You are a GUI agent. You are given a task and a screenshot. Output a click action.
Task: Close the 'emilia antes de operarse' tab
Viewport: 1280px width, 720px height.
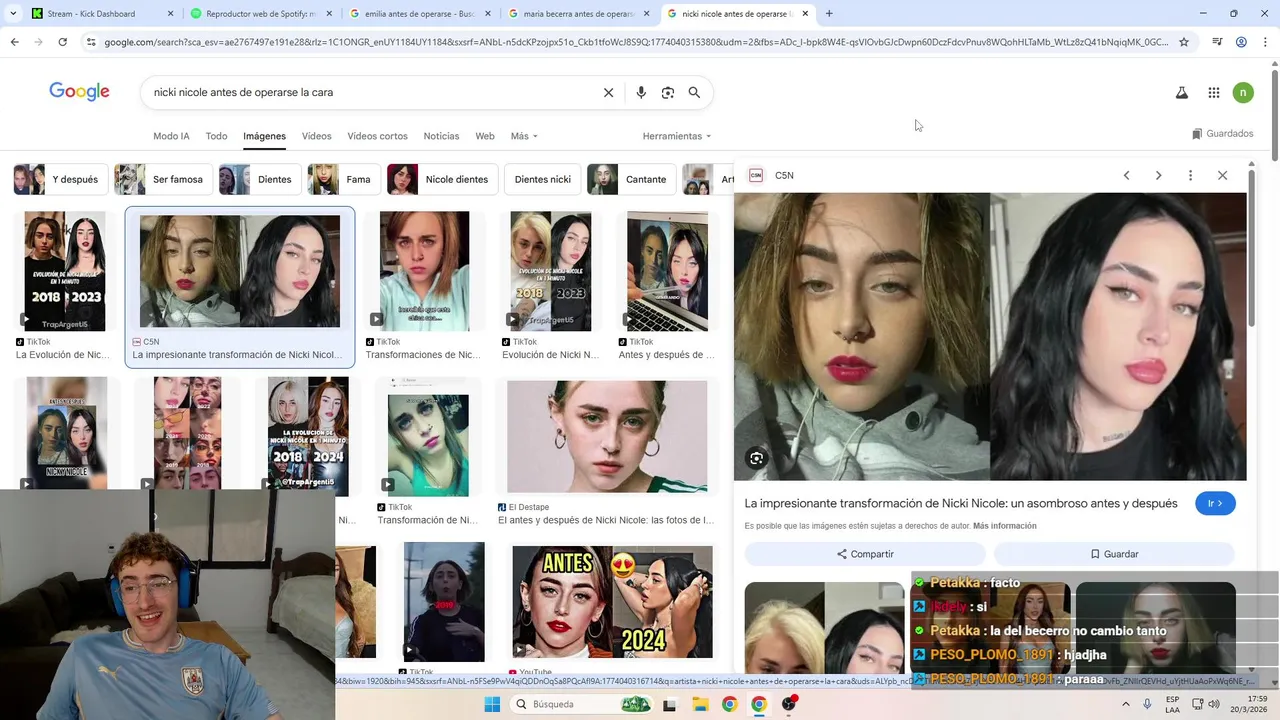tap(487, 14)
